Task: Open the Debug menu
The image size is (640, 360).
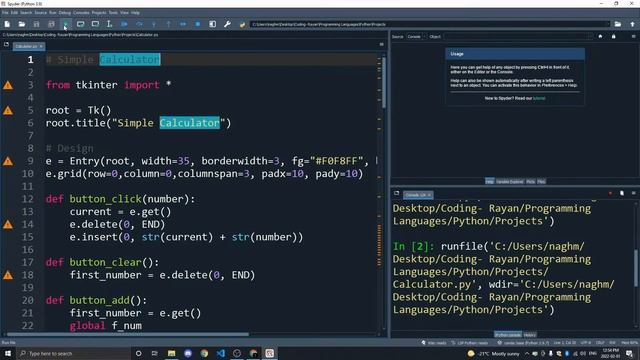Action: click(x=64, y=13)
